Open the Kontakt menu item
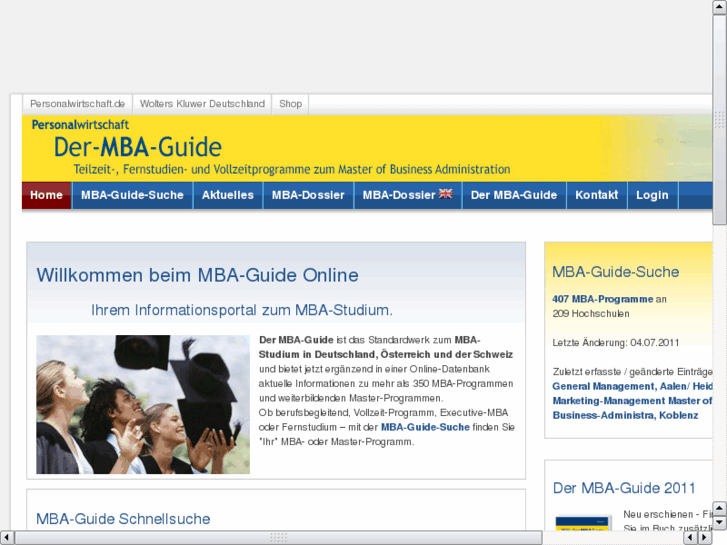 click(x=596, y=195)
